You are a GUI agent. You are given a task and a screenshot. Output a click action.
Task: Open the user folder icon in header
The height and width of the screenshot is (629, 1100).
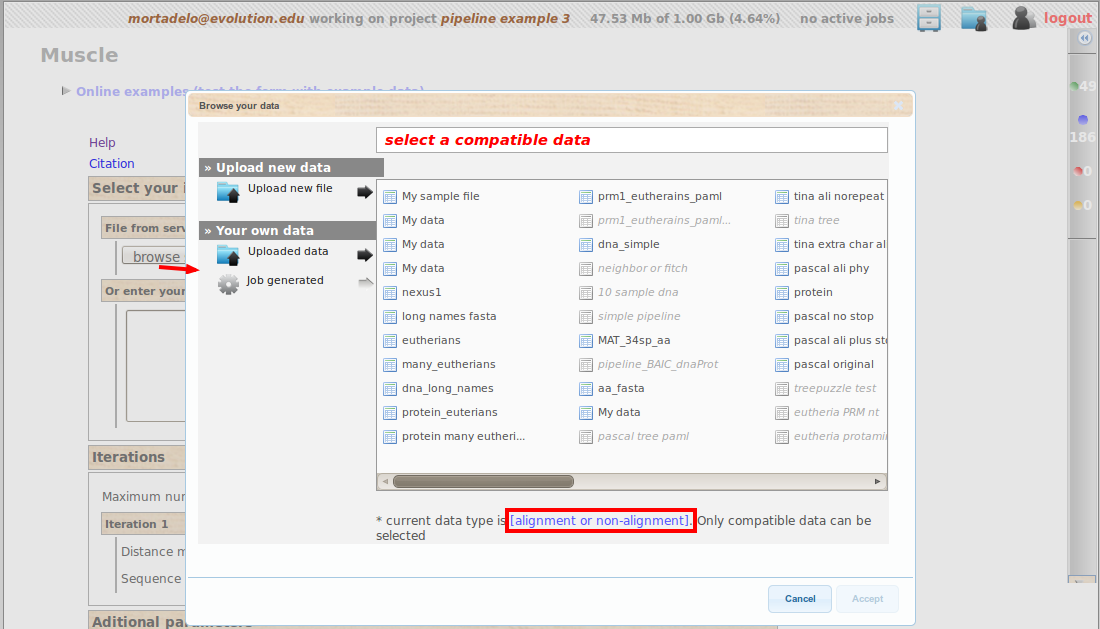point(974,18)
